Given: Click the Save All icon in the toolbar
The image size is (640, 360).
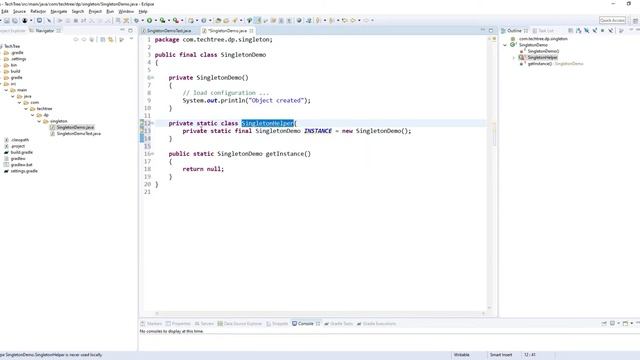Looking at the screenshot, I should pos(15,20).
